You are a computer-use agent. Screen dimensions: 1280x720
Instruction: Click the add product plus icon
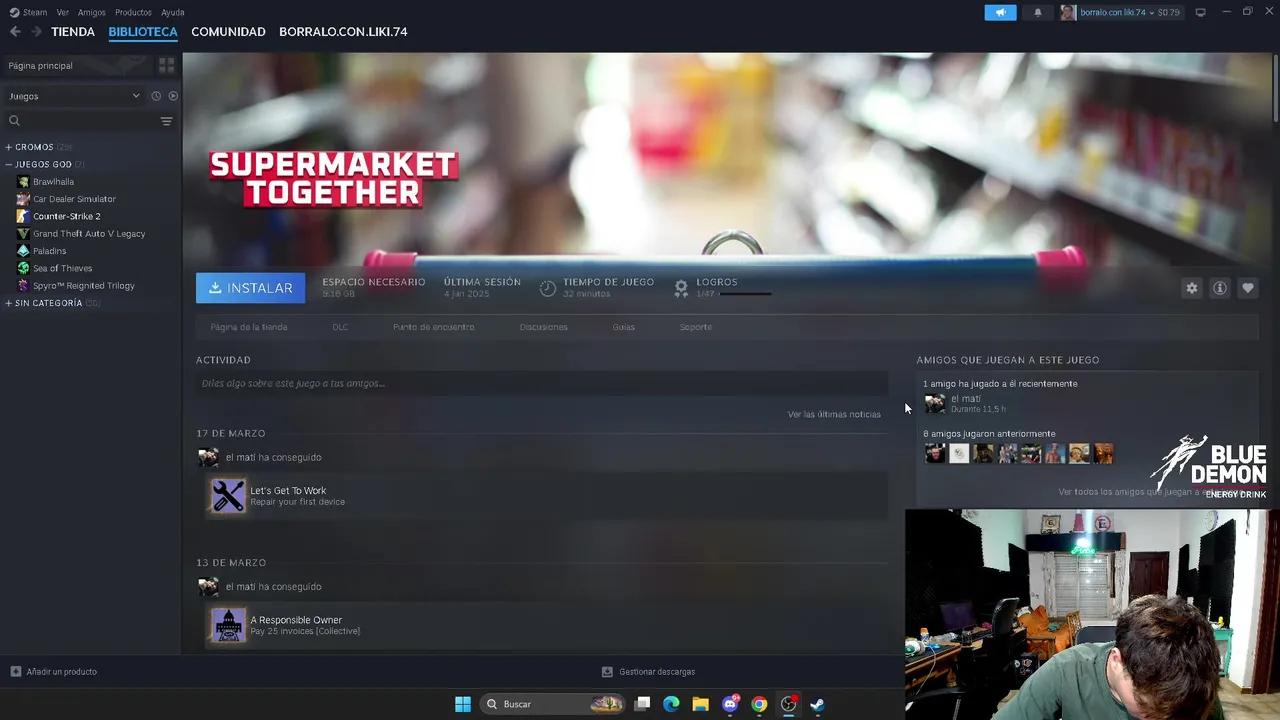15,671
